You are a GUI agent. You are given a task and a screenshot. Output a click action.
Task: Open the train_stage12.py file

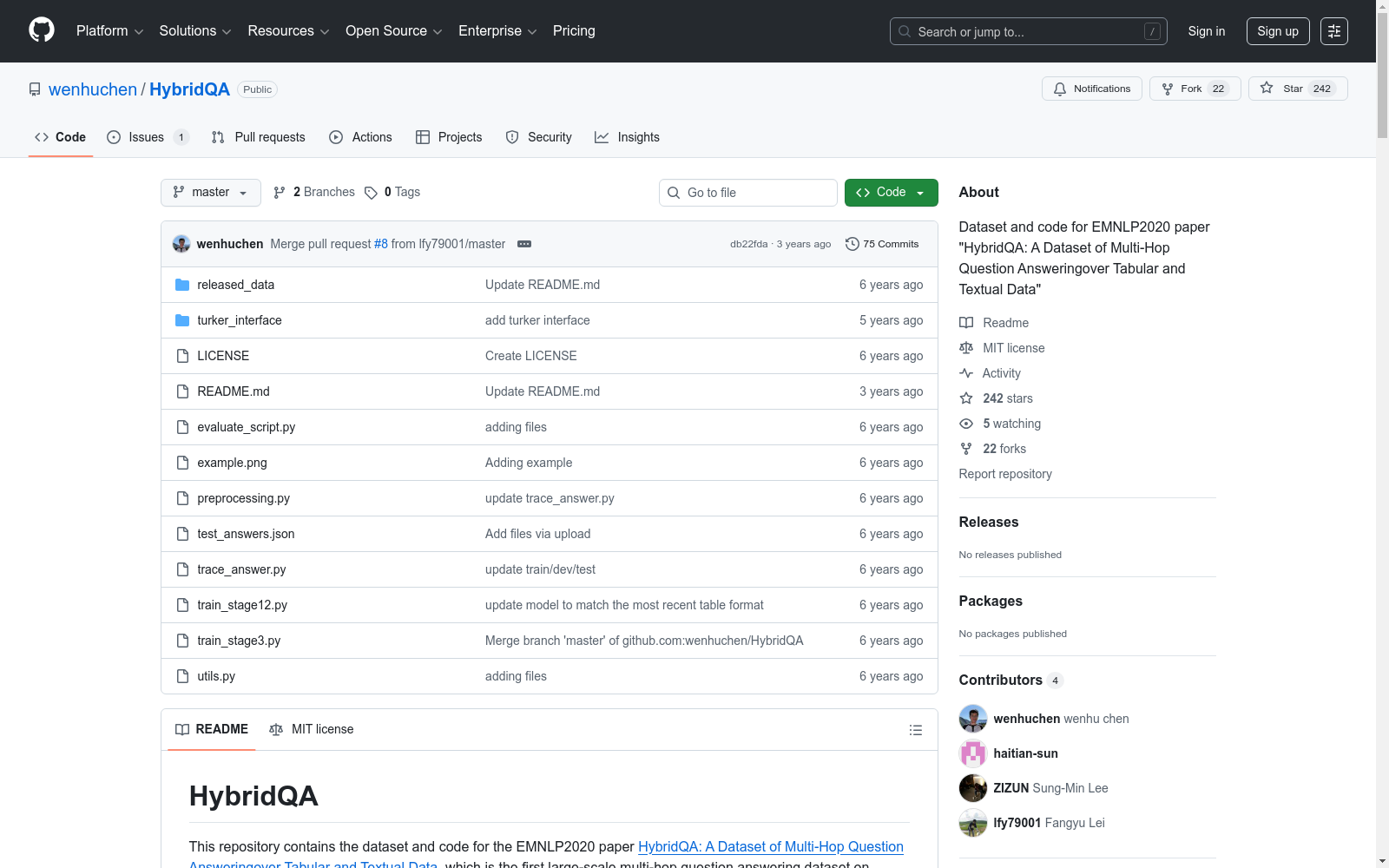tap(242, 605)
